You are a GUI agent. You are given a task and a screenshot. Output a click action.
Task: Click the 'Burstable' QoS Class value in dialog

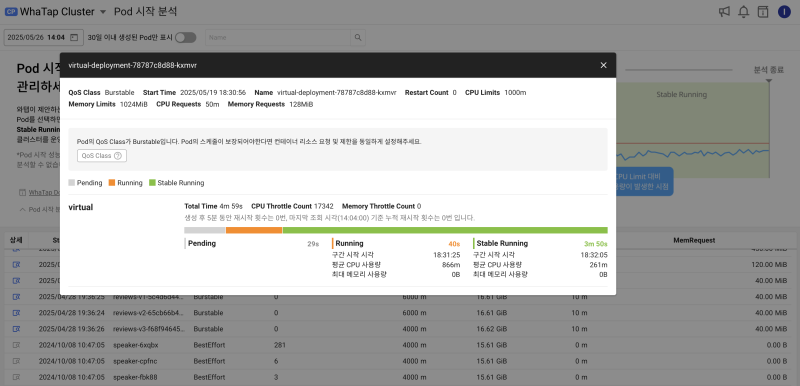119,93
